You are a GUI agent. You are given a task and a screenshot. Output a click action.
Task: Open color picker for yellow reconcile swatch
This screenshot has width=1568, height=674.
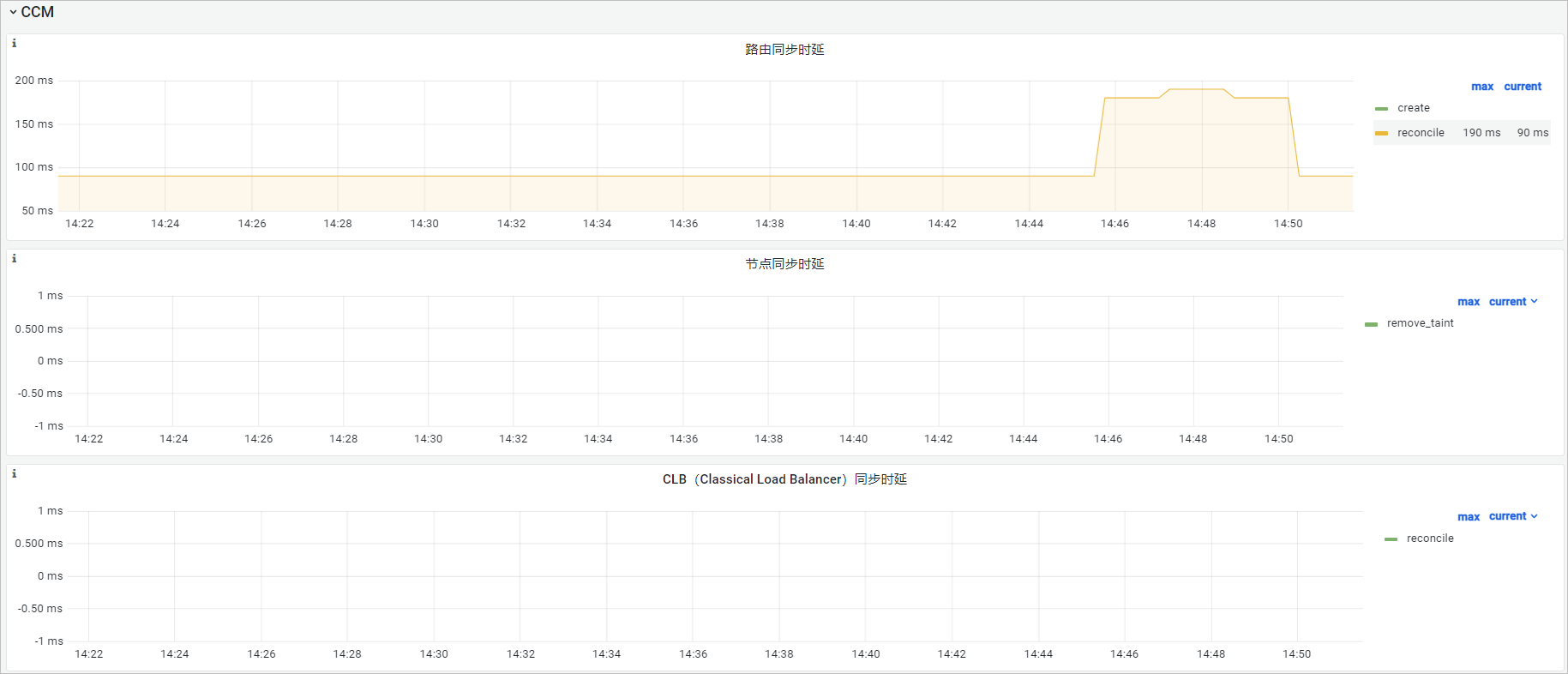[1381, 133]
